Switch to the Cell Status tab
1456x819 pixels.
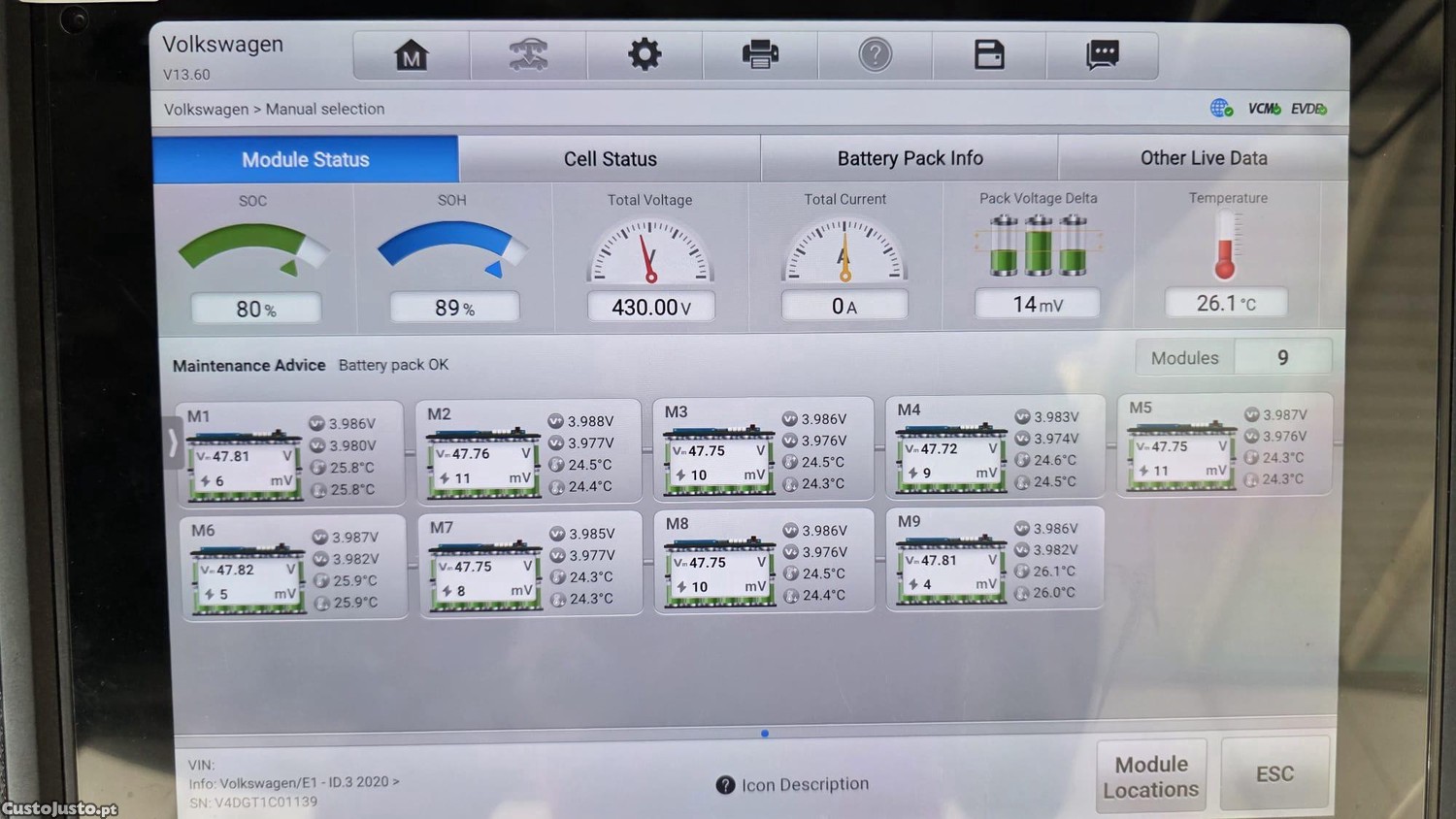point(610,159)
